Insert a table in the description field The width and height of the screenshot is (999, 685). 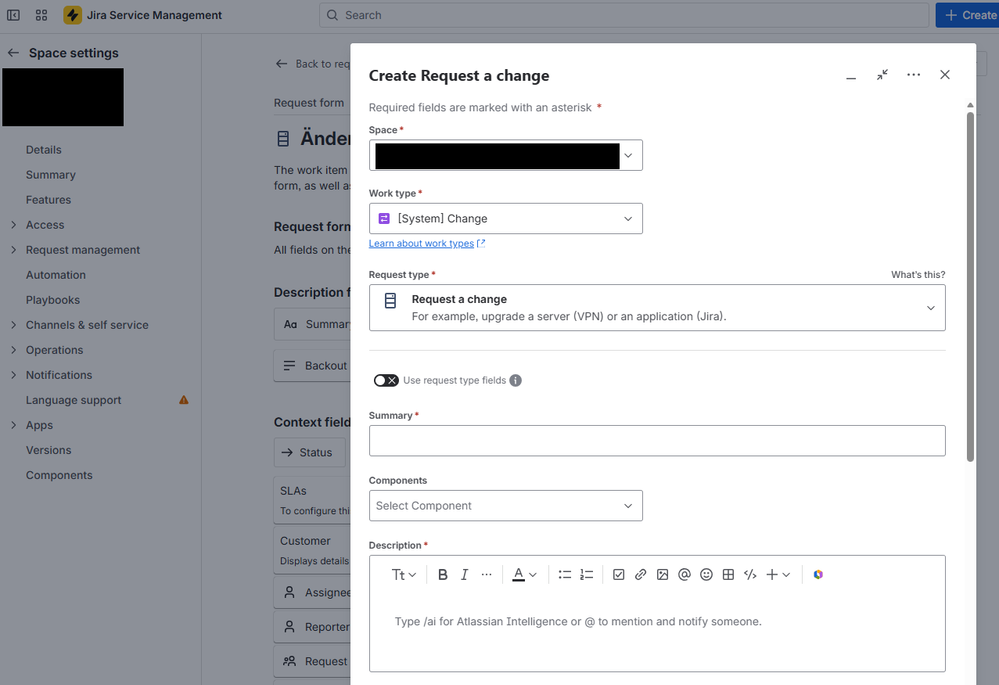pos(728,574)
